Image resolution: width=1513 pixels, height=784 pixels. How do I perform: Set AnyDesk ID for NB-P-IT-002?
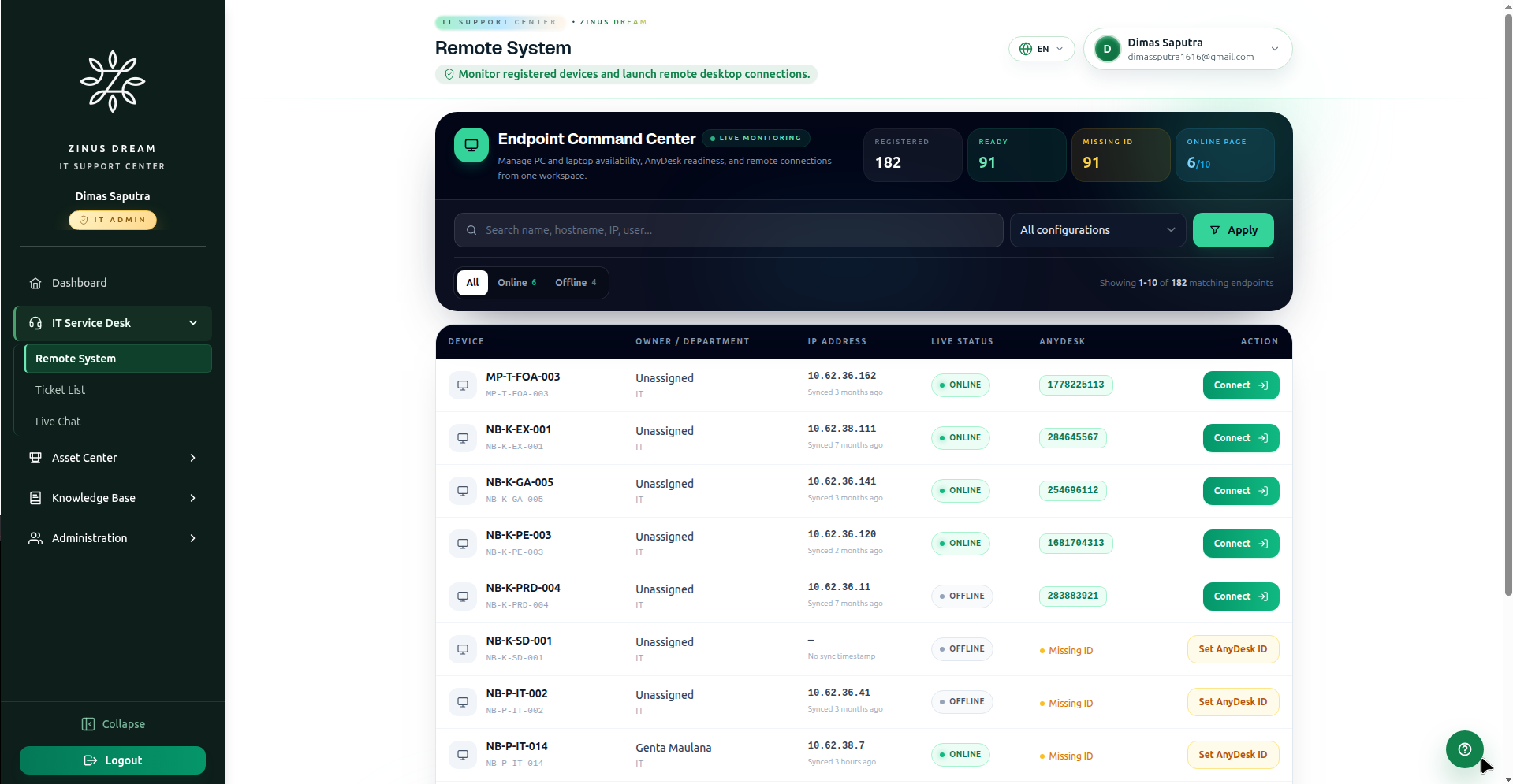click(x=1233, y=702)
